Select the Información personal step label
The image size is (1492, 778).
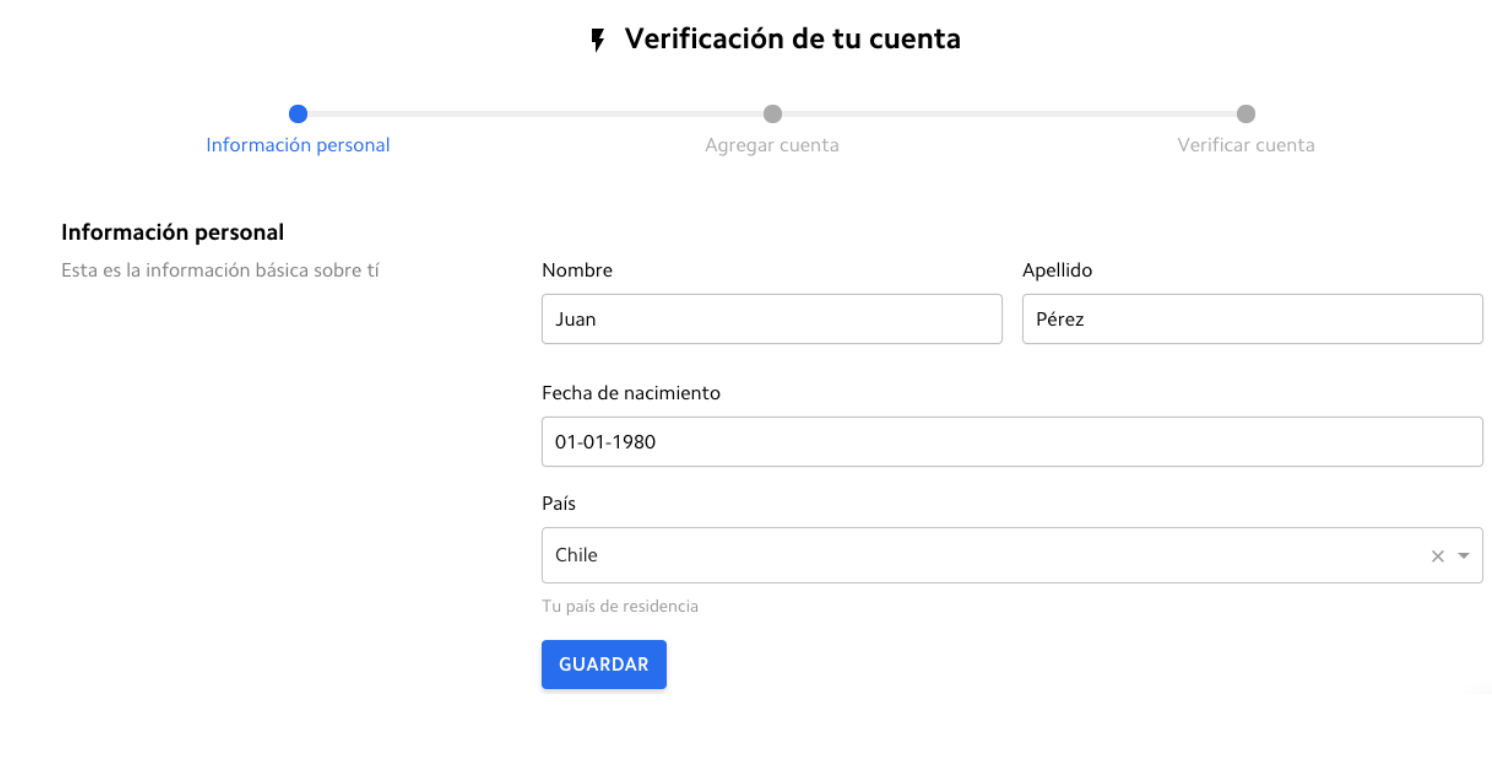click(x=298, y=145)
